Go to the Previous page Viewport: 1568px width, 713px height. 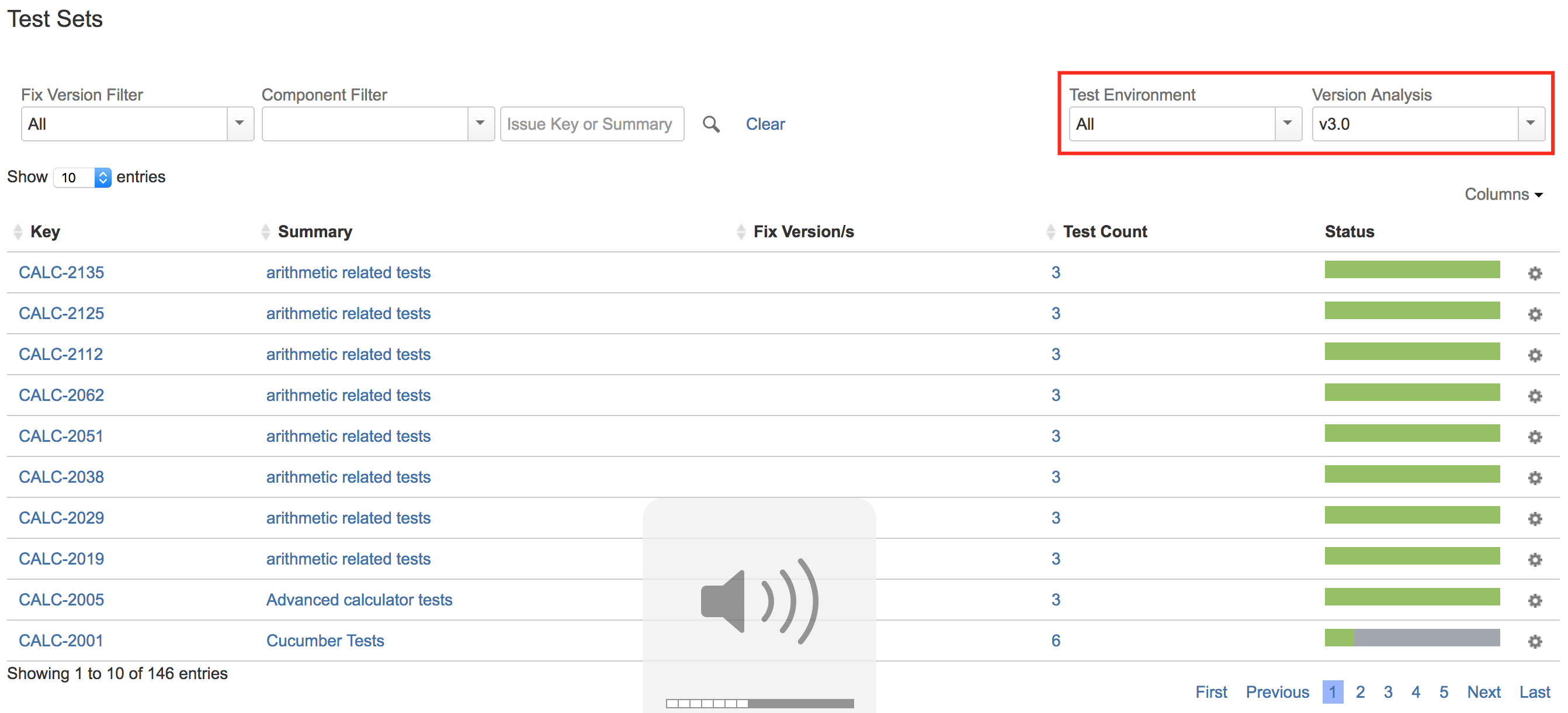pyautogui.click(x=1277, y=693)
